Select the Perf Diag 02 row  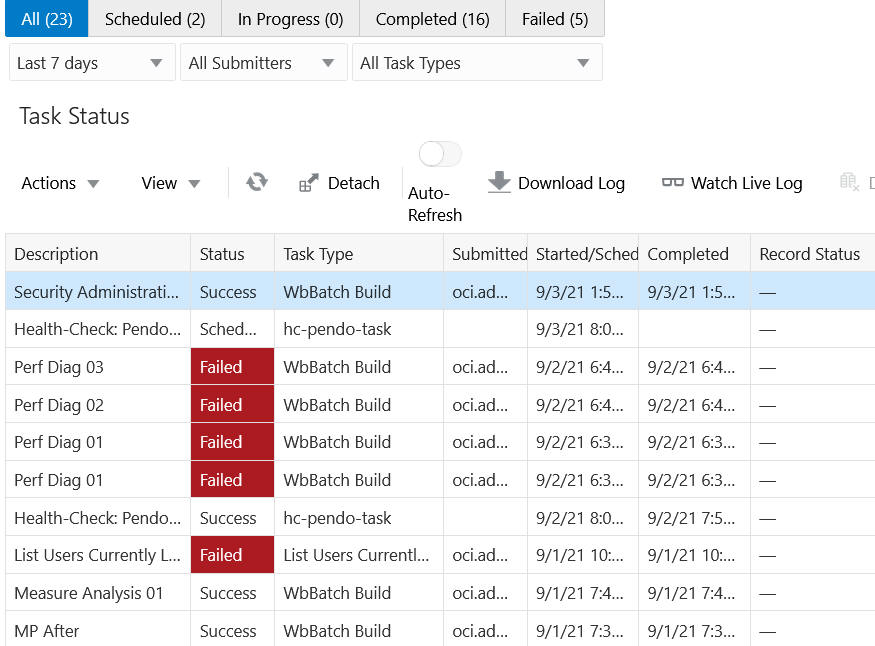tap(440, 404)
